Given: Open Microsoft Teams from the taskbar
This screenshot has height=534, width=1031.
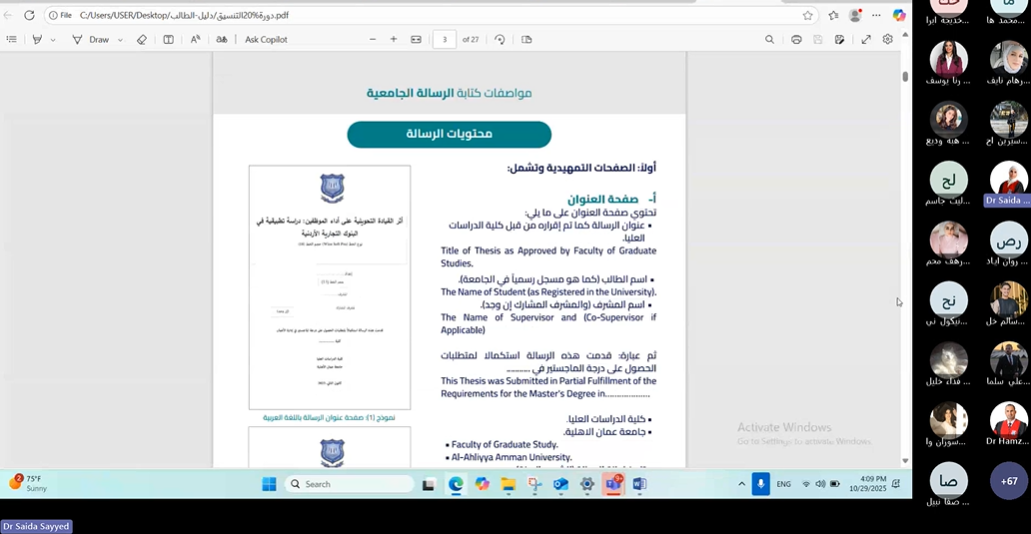Looking at the screenshot, I should (613, 484).
